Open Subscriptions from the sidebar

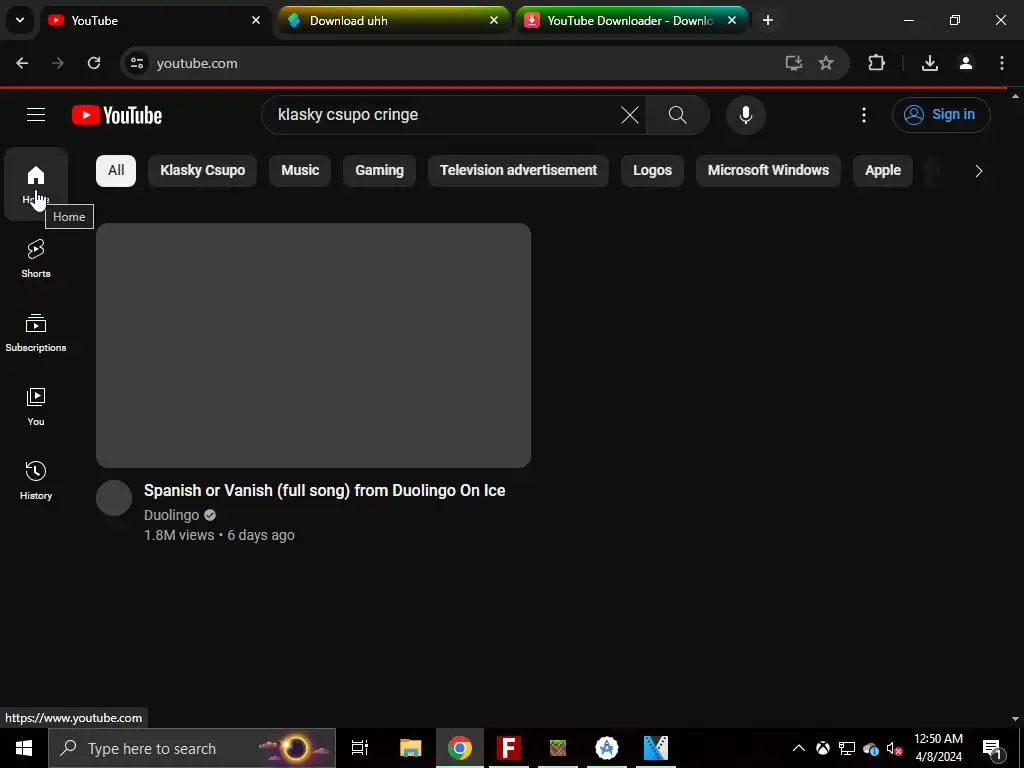[x=36, y=332]
